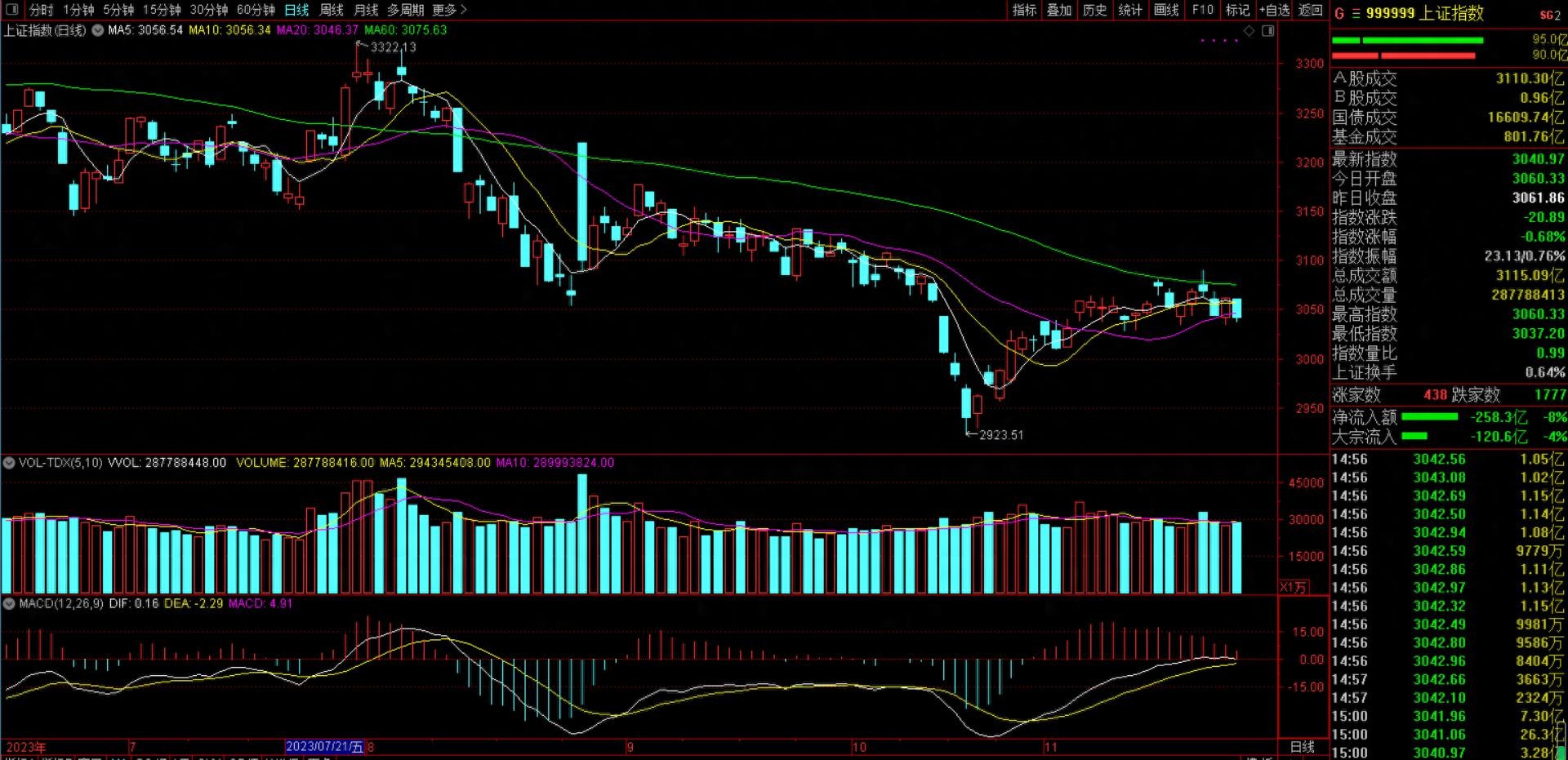Open the 画线 drawing tools
Screen dimensions: 1568x760
pos(1166,10)
